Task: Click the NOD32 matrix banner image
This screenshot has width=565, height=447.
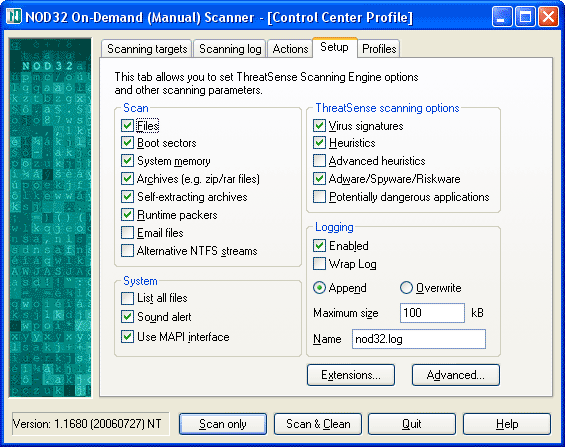Action: tap(50, 218)
